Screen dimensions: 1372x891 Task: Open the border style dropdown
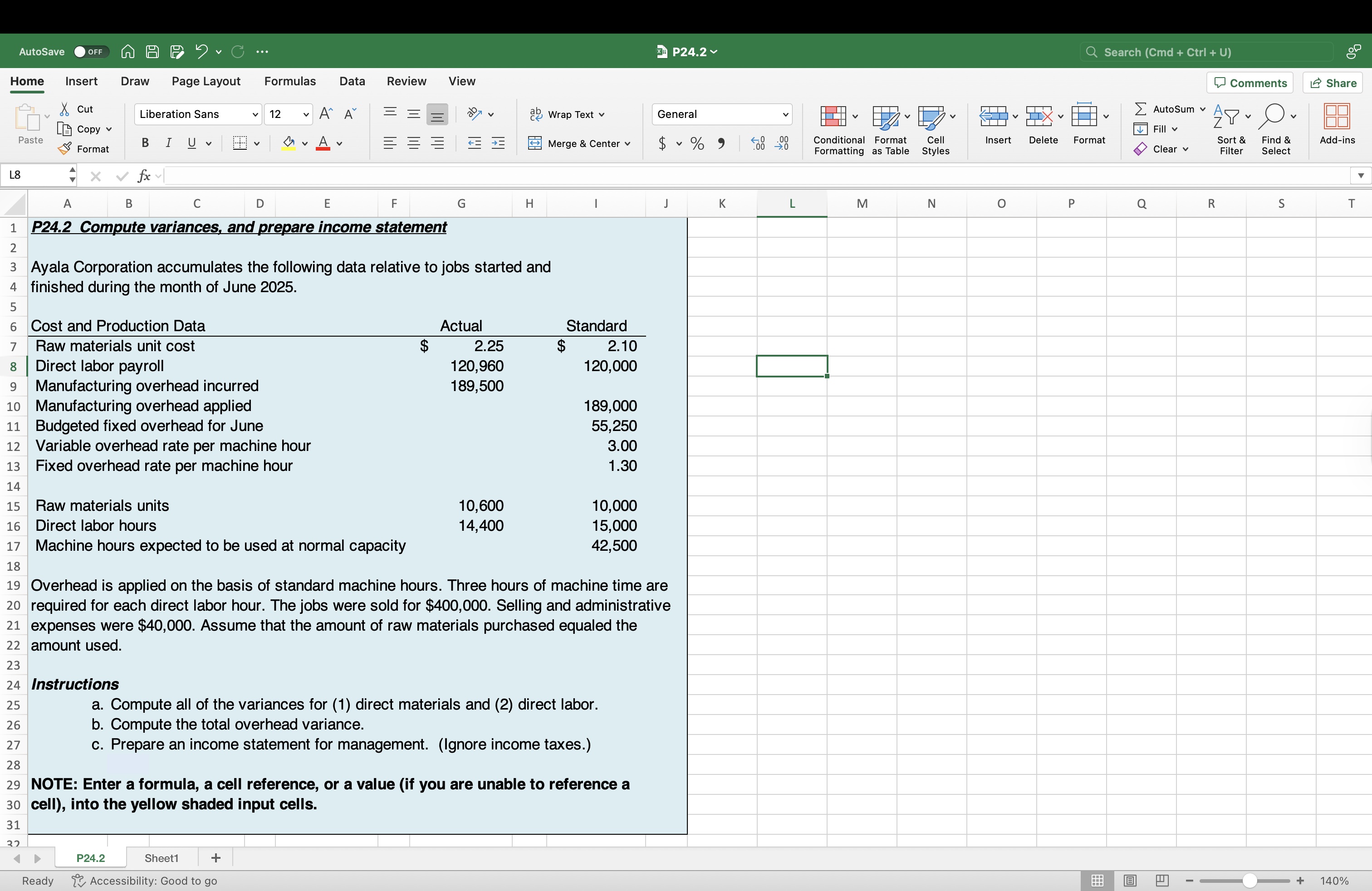257,143
